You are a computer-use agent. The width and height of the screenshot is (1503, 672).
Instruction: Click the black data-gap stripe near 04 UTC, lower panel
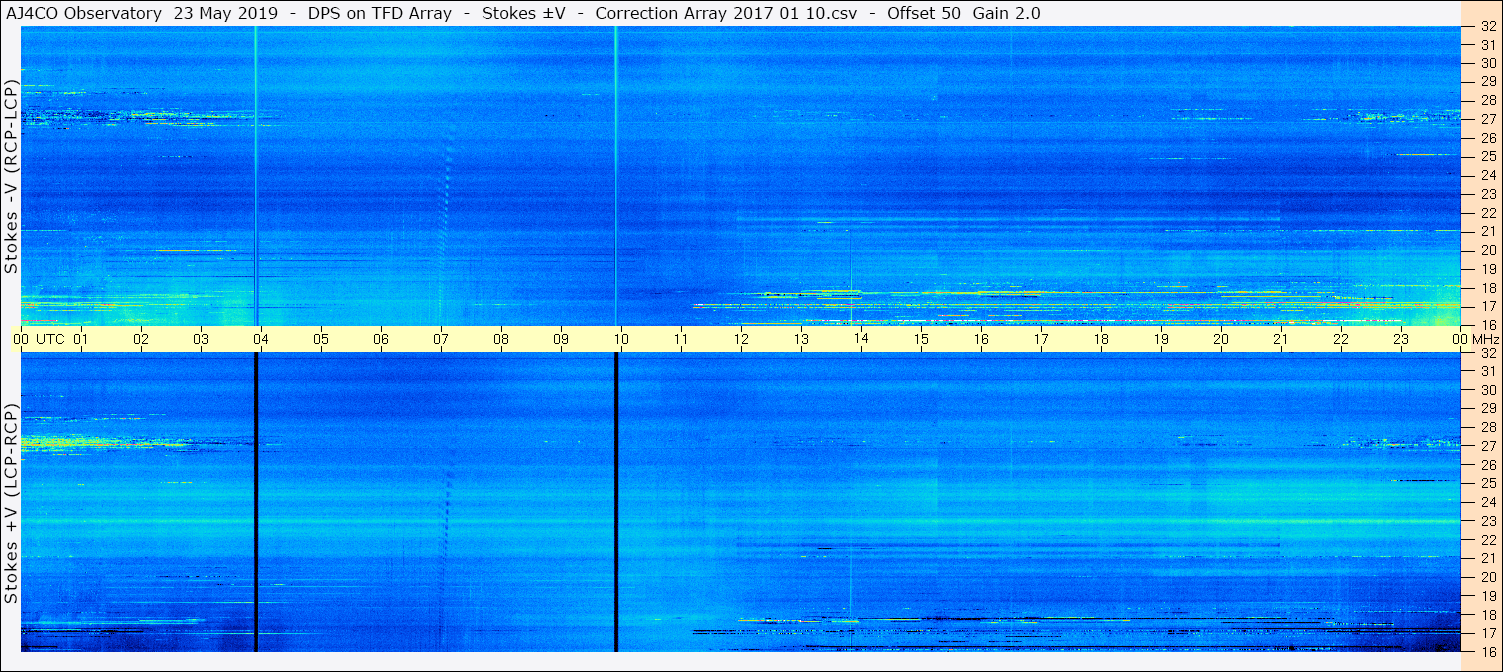coord(256,502)
